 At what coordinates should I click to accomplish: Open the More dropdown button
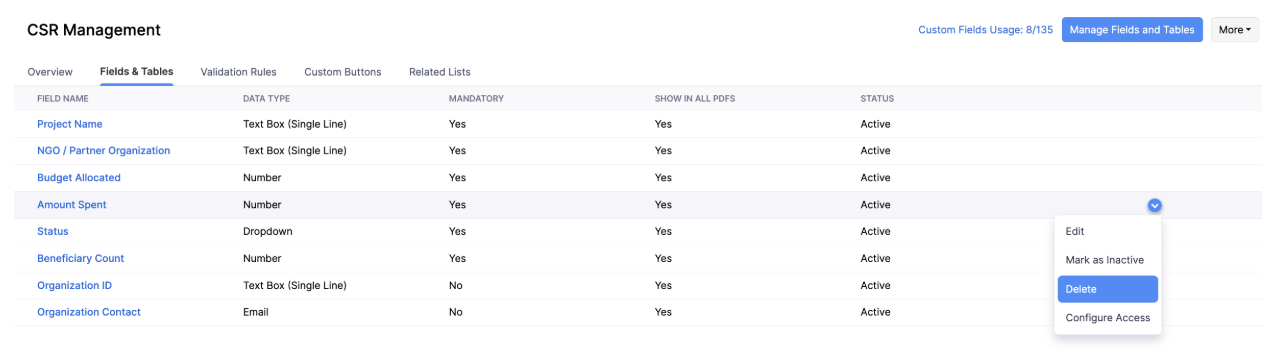(1235, 30)
